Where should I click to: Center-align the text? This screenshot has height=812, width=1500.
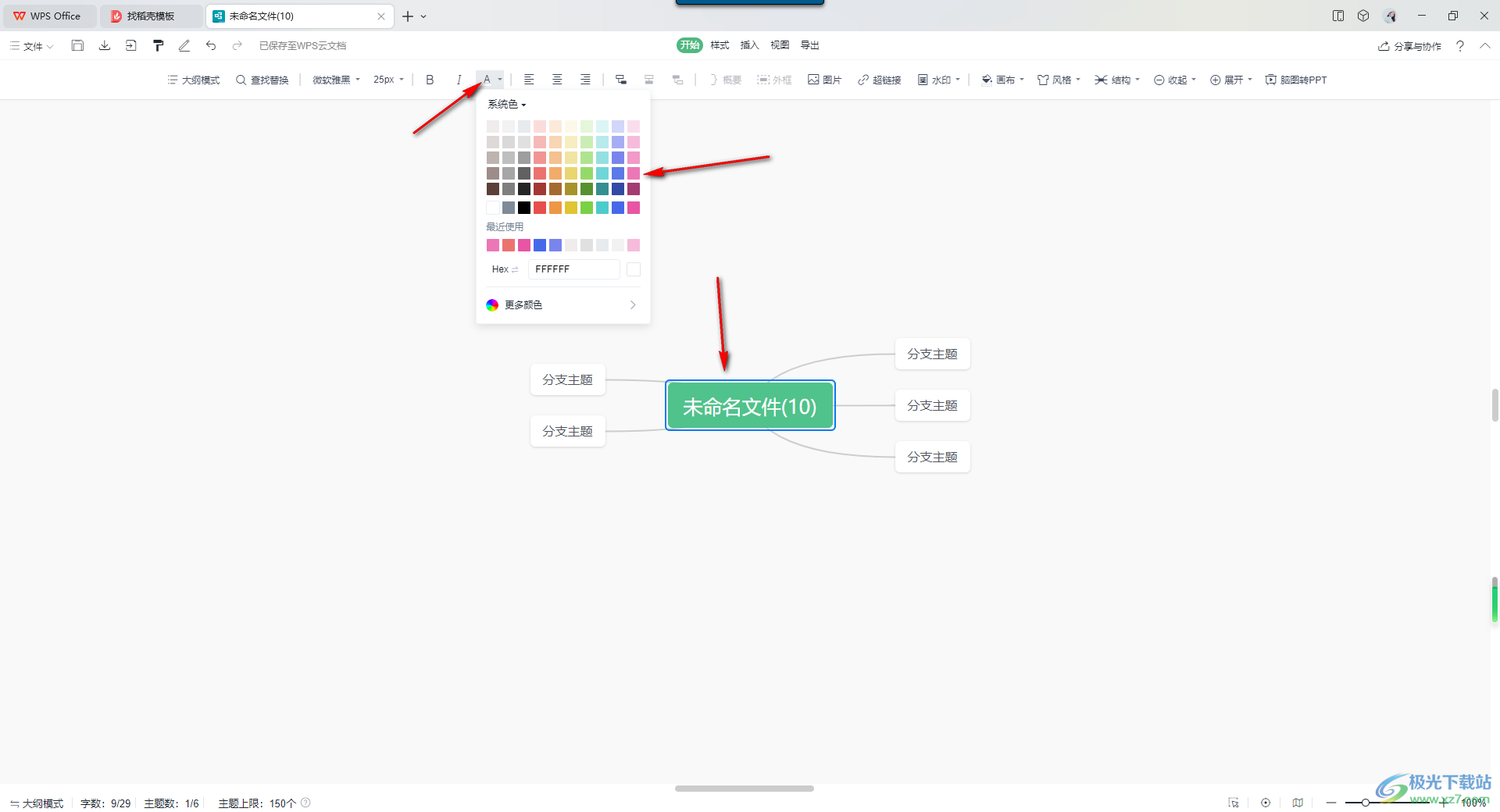pyautogui.click(x=557, y=80)
